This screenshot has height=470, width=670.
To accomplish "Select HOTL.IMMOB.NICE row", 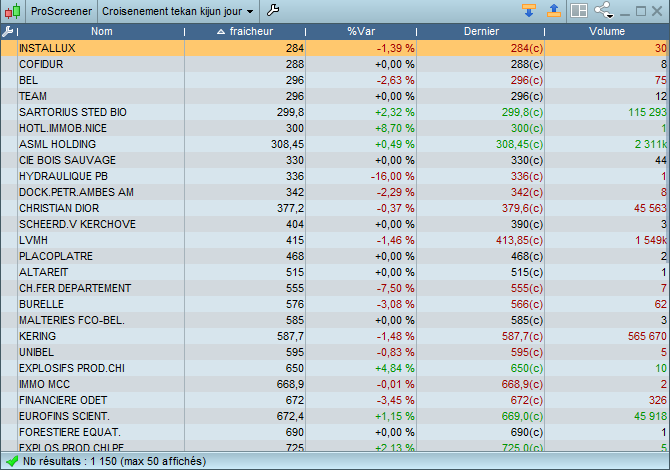I will click(x=335, y=128).
